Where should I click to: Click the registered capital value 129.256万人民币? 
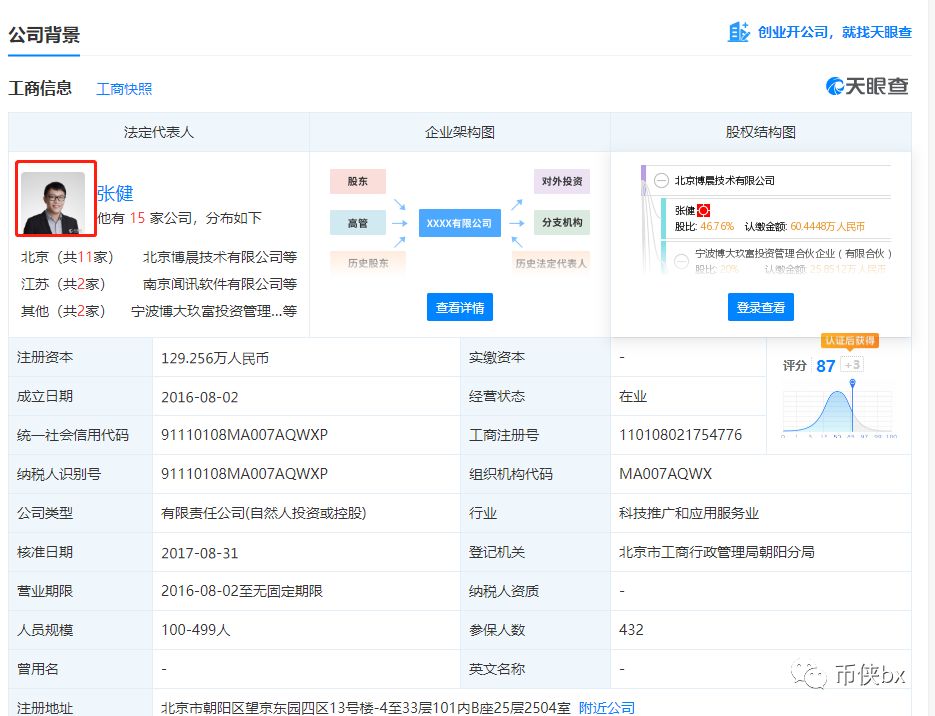pos(215,358)
